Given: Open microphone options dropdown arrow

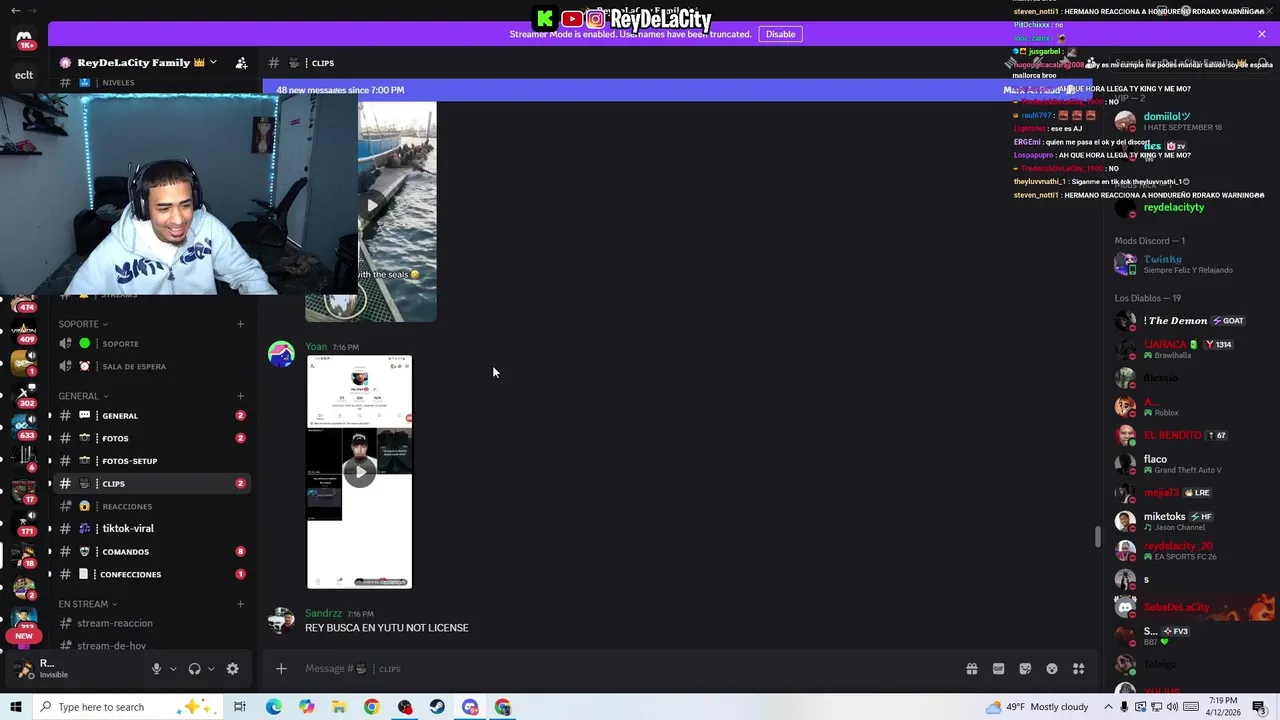Looking at the screenshot, I should pos(172,669).
